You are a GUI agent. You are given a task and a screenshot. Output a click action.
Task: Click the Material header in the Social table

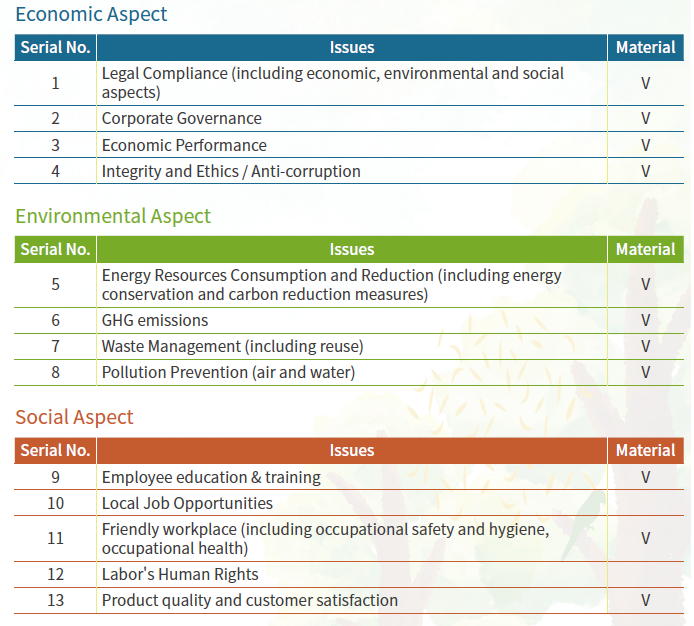point(645,450)
